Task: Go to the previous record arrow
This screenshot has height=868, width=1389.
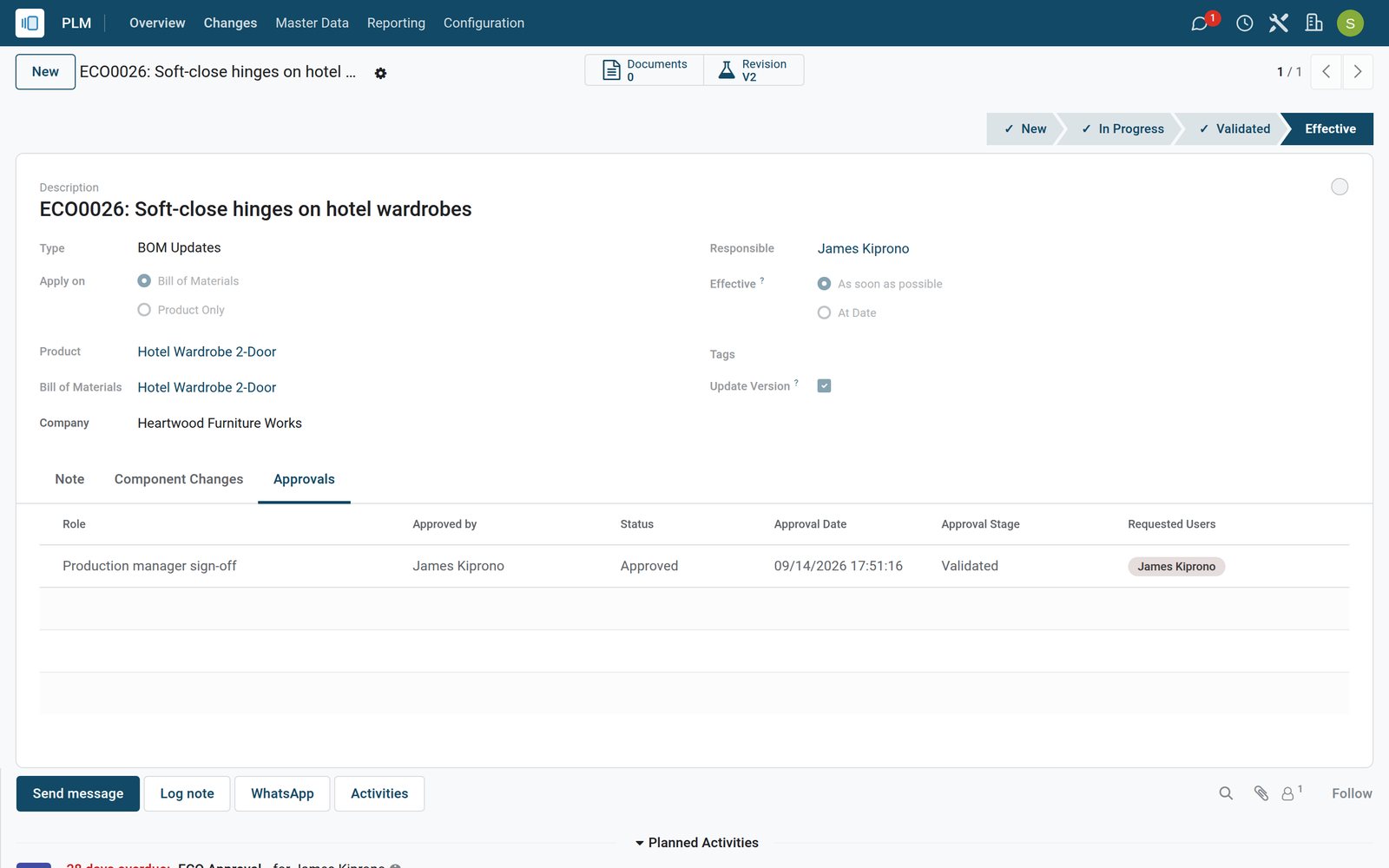Action: pos(1326,72)
